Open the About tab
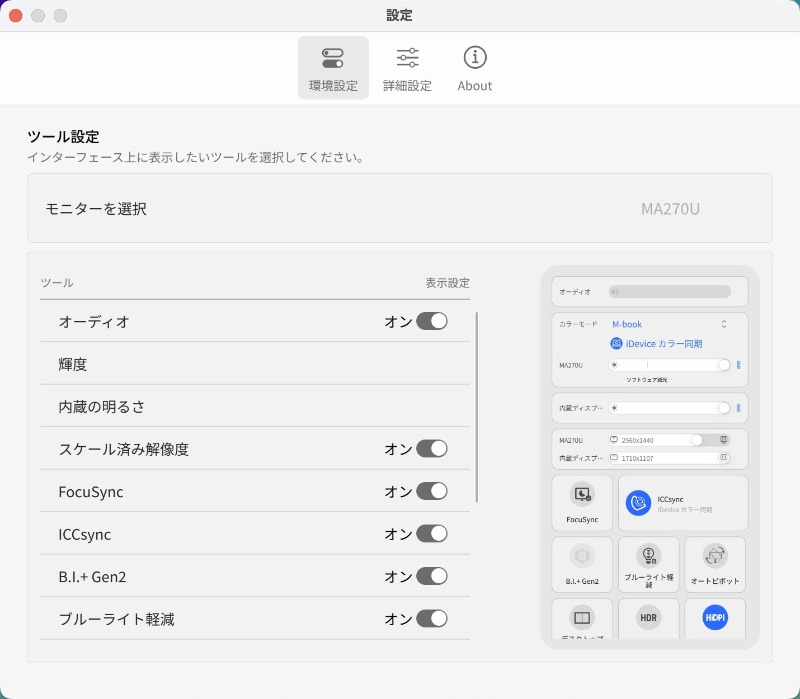800x699 pixels. (474, 66)
